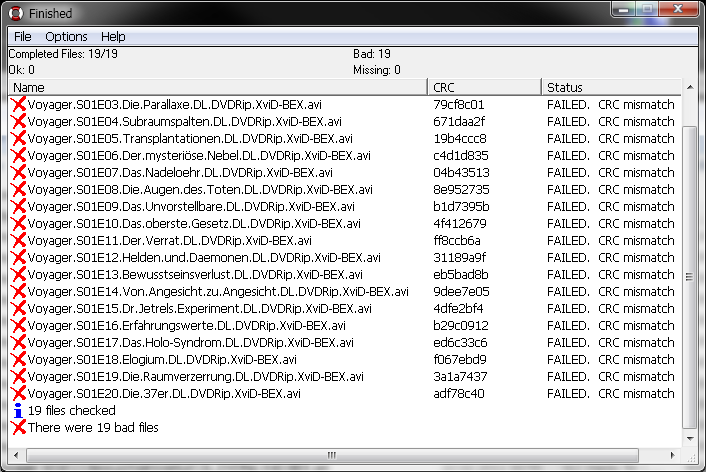Click the red X icon for S01E10 Das.oberste.Gesetz

18,224
